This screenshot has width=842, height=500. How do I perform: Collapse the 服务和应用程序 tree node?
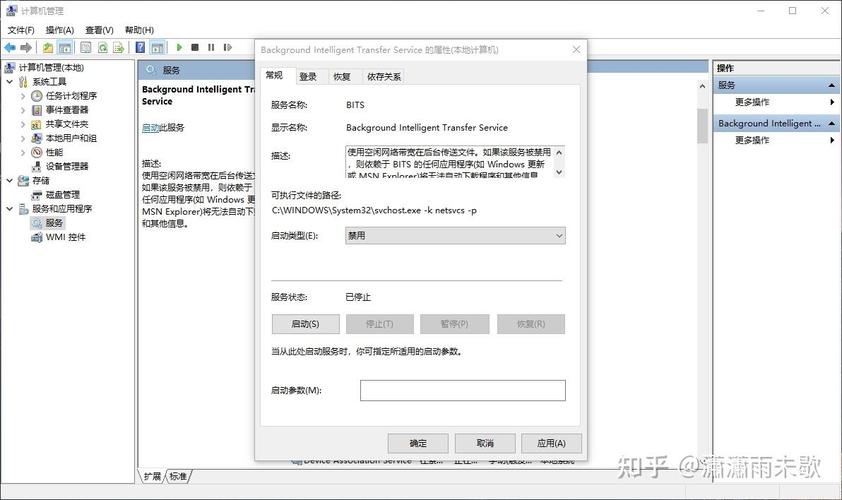pos(10,208)
